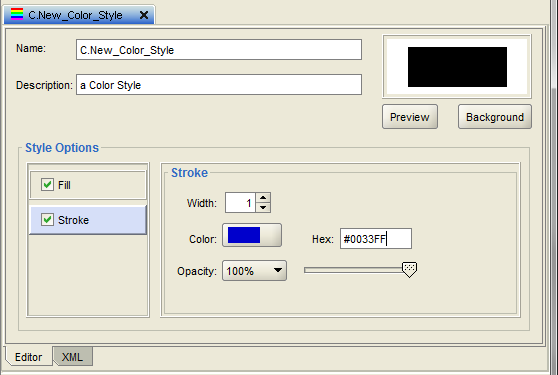This screenshot has width=558, height=375.
Task: Switch to the XML tab
Action: click(73, 356)
